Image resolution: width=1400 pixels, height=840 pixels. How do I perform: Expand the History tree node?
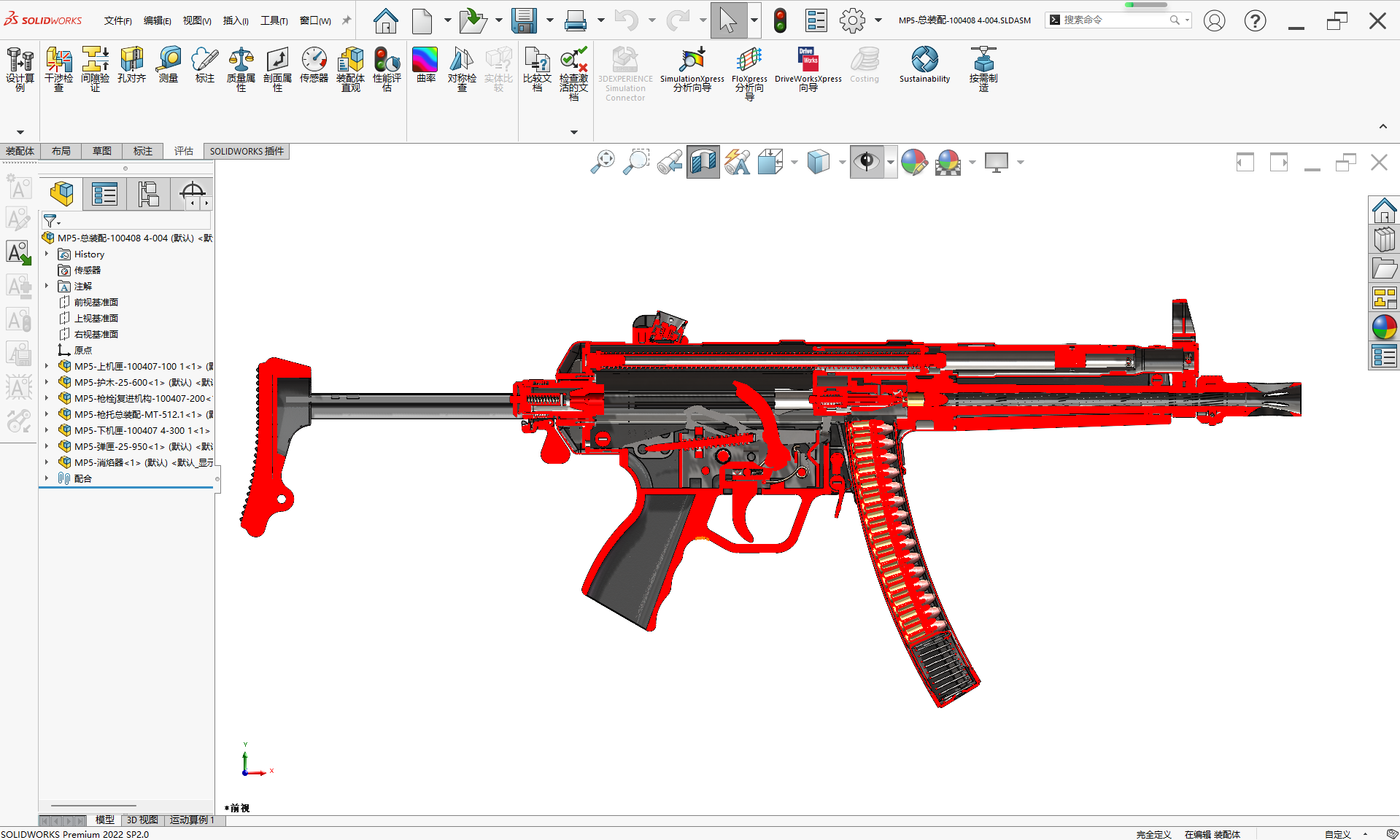click(47, 254)
